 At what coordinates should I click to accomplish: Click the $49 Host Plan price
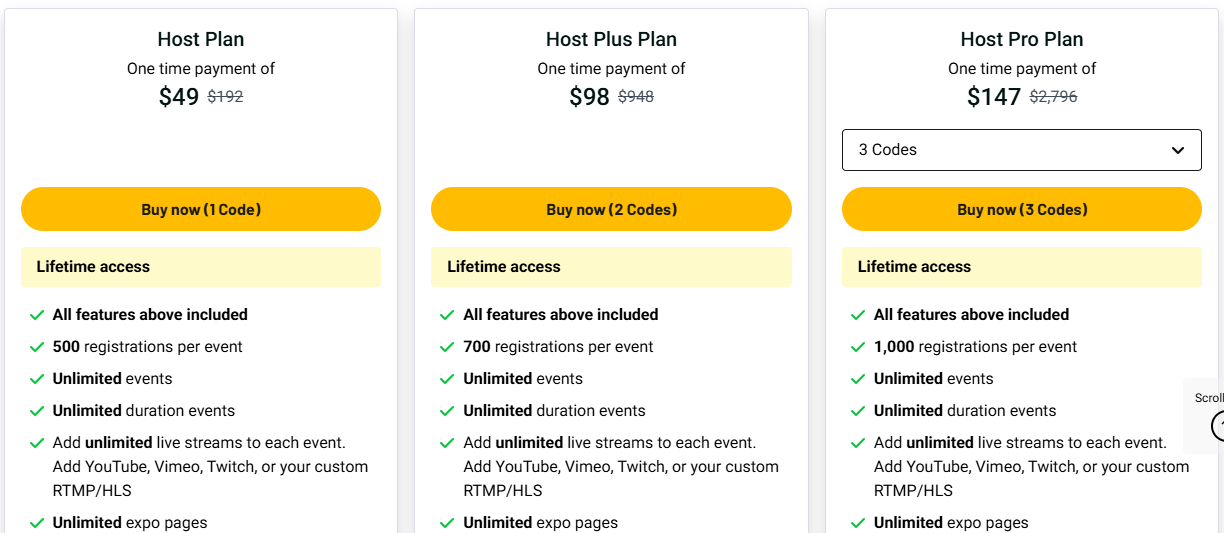tap(179, 97)
